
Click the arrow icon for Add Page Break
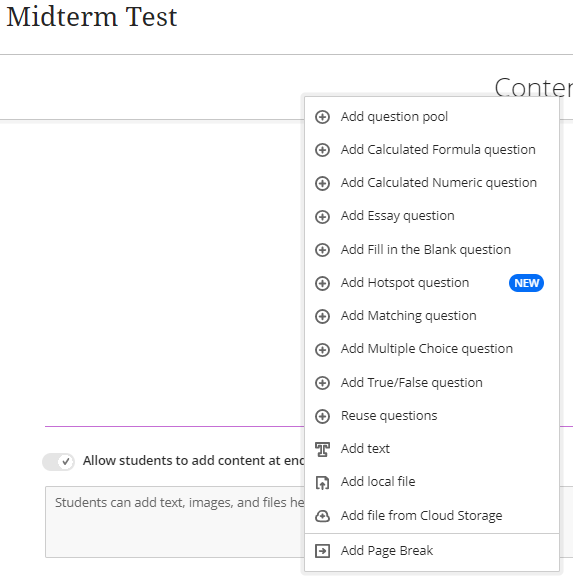click(x=322, y=550)
